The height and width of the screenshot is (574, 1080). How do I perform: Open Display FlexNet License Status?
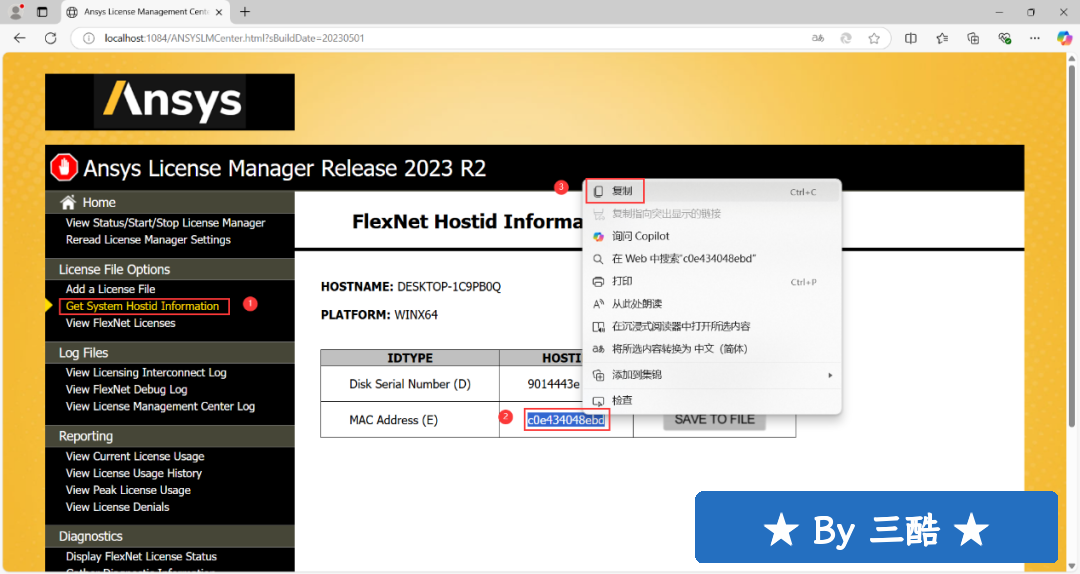point(141,557)
